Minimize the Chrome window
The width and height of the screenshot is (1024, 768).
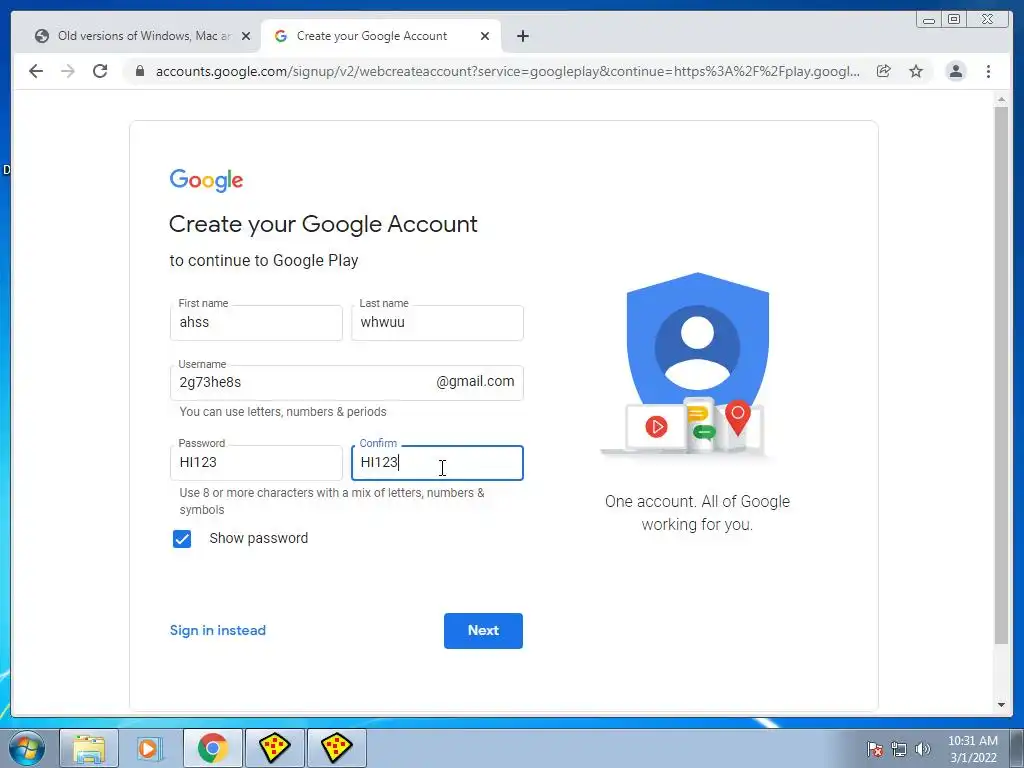point(929,20)
